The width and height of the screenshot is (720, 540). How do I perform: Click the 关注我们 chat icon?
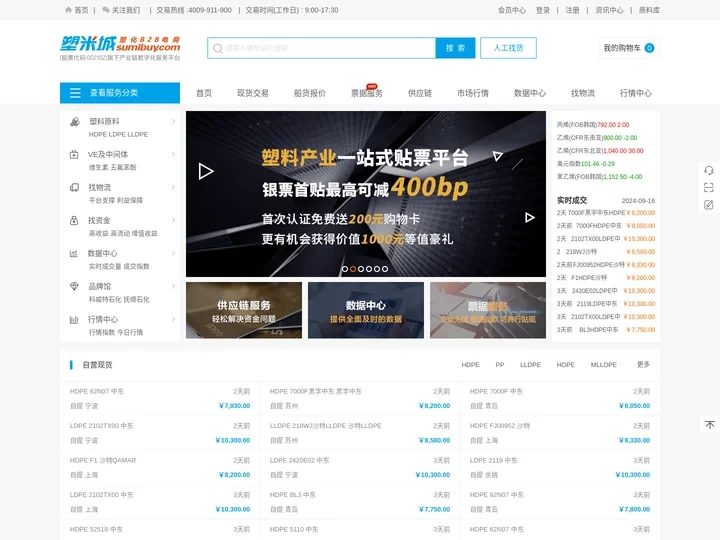pos(106,10)
